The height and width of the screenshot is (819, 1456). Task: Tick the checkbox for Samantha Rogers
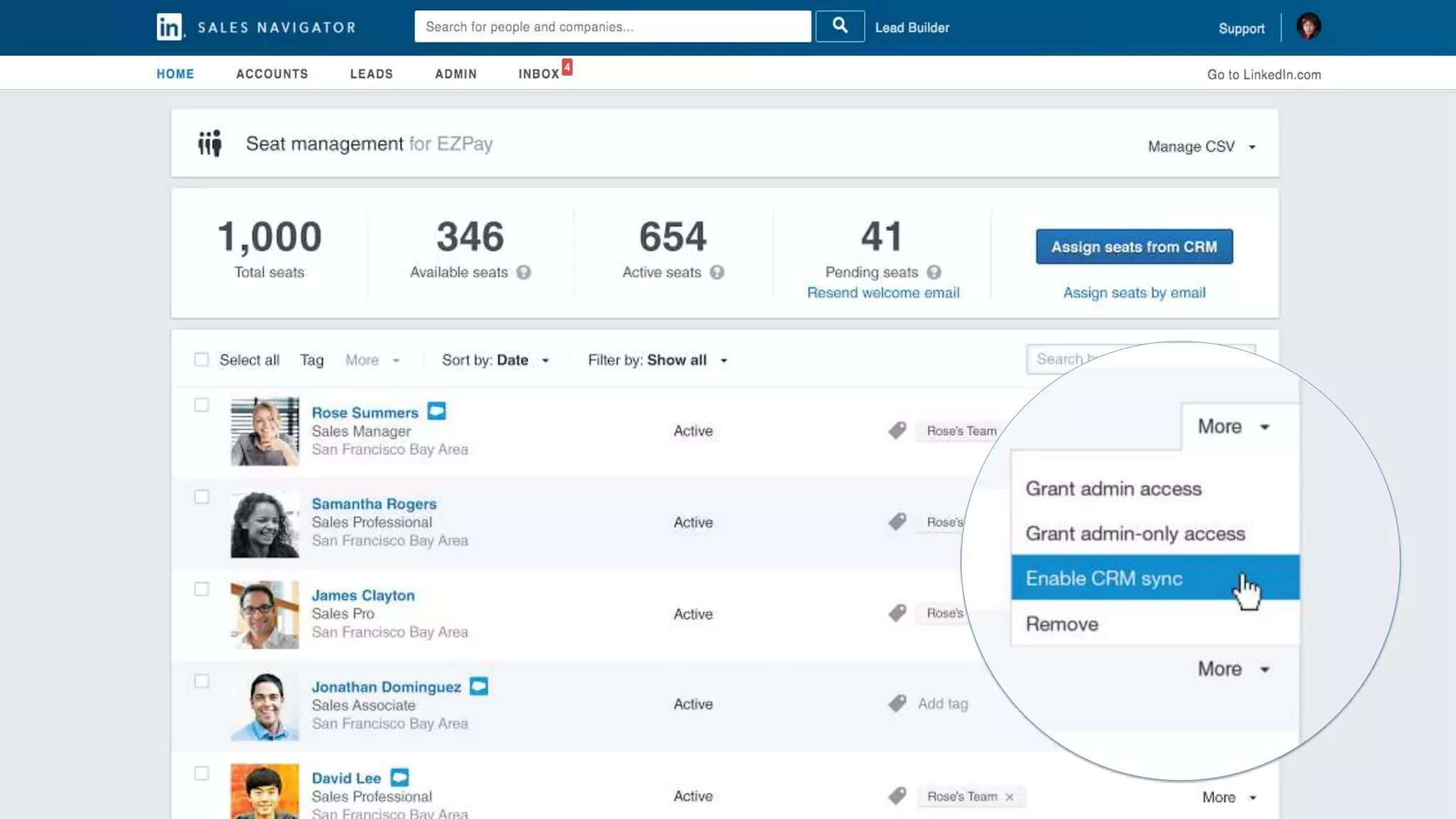(x=202, y=497)
